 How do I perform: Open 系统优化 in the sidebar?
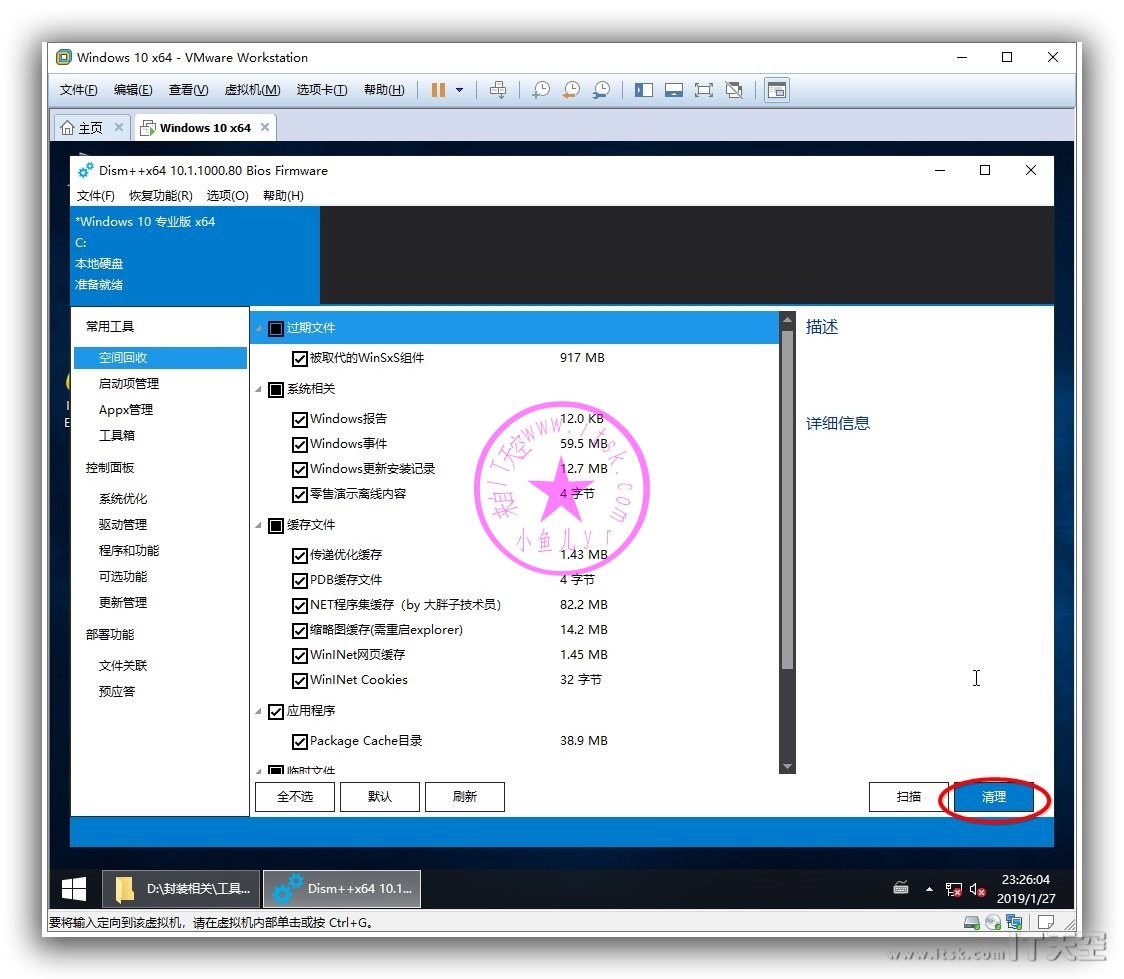pos(123,498)
